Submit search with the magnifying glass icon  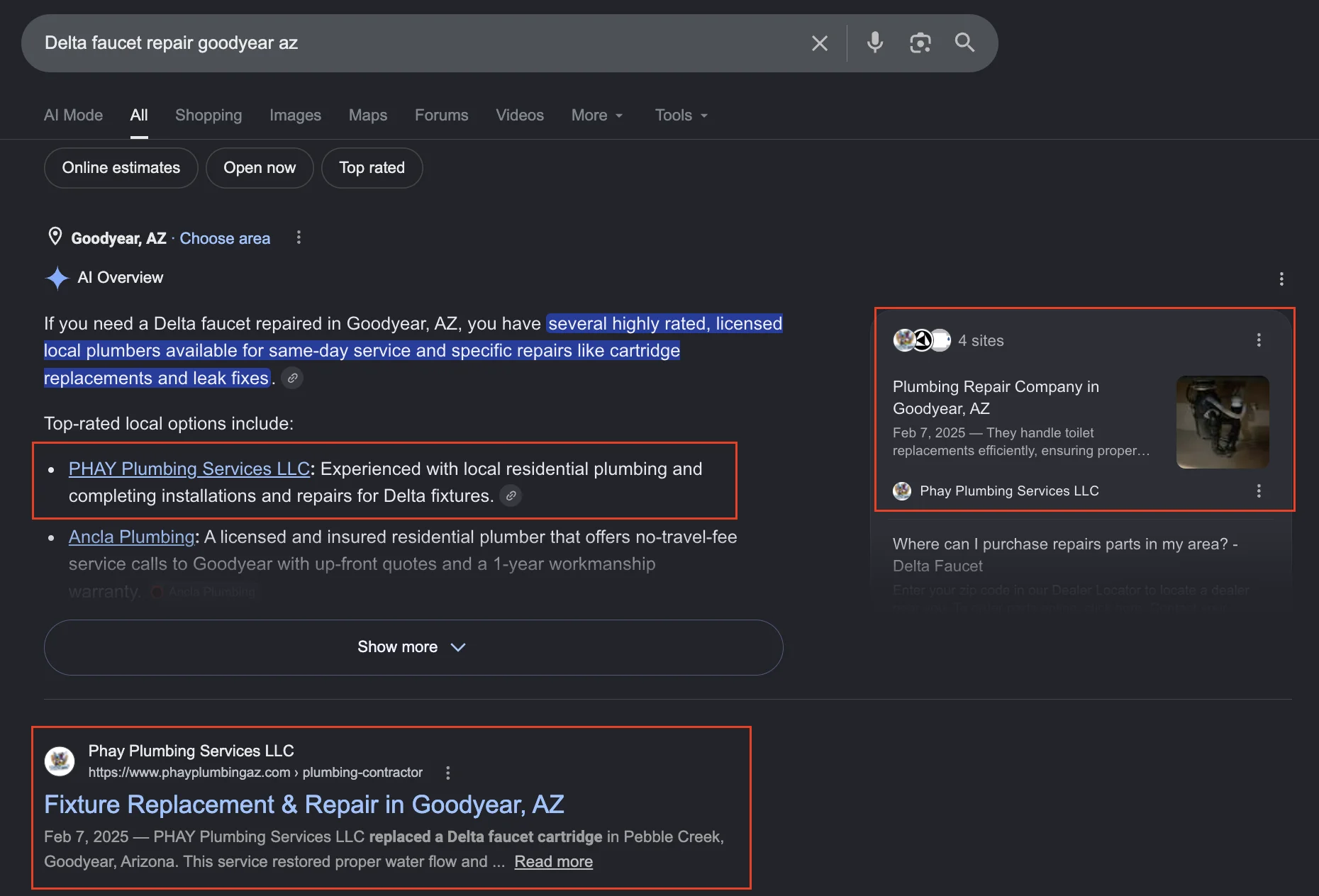click(x=964, y=43)
